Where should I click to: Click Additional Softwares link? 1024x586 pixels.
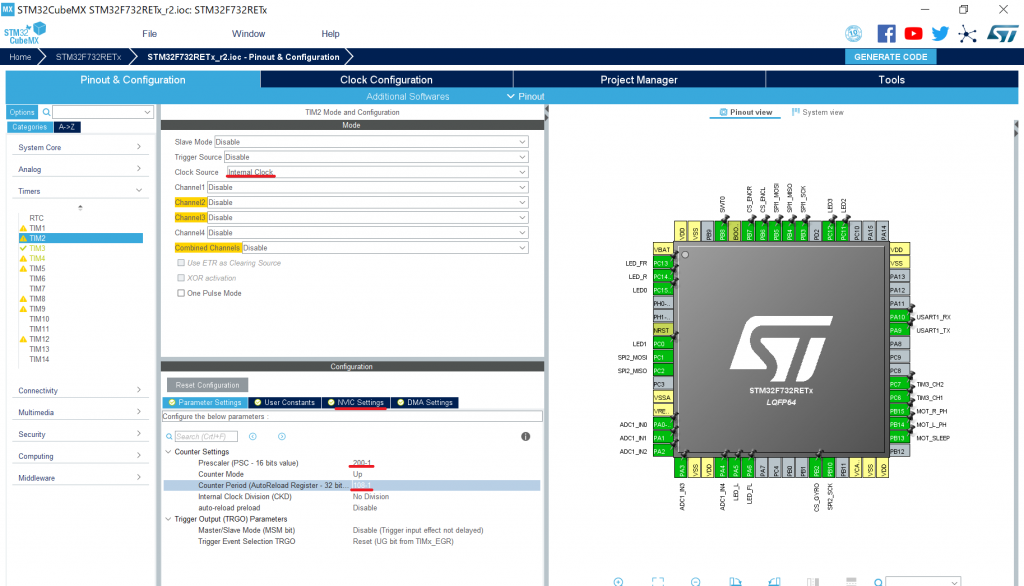click(408, 96)
